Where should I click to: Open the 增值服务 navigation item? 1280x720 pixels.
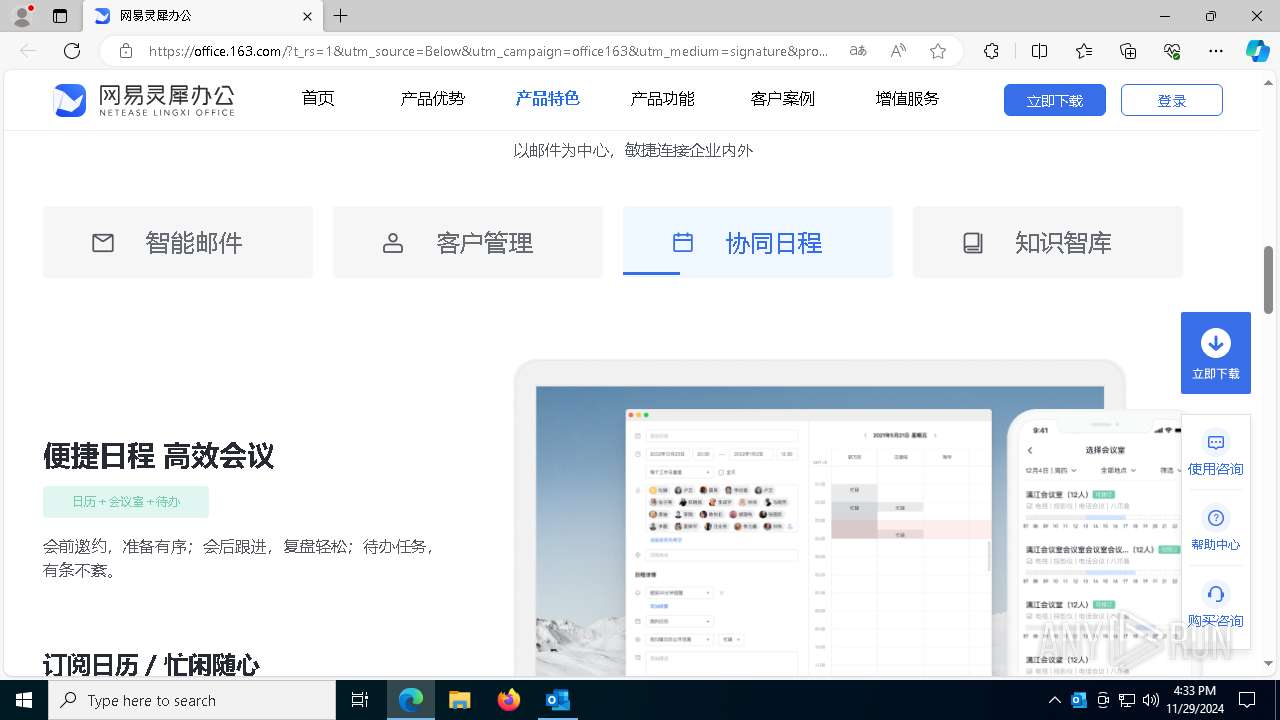[907, 98]
